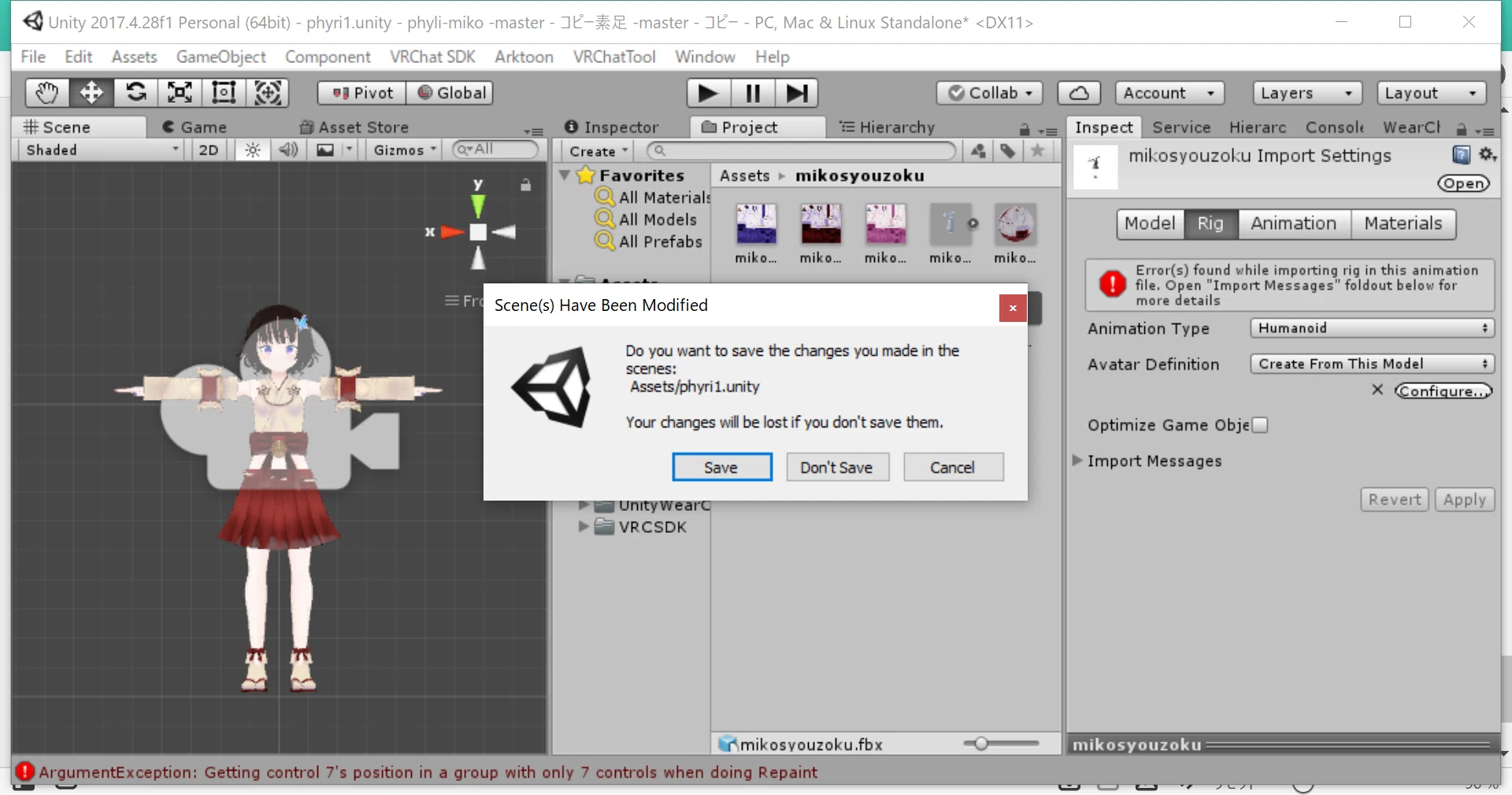Open the Gizmos dropdown
This screenshot has width=1512, height=795.
pos(405,150)
